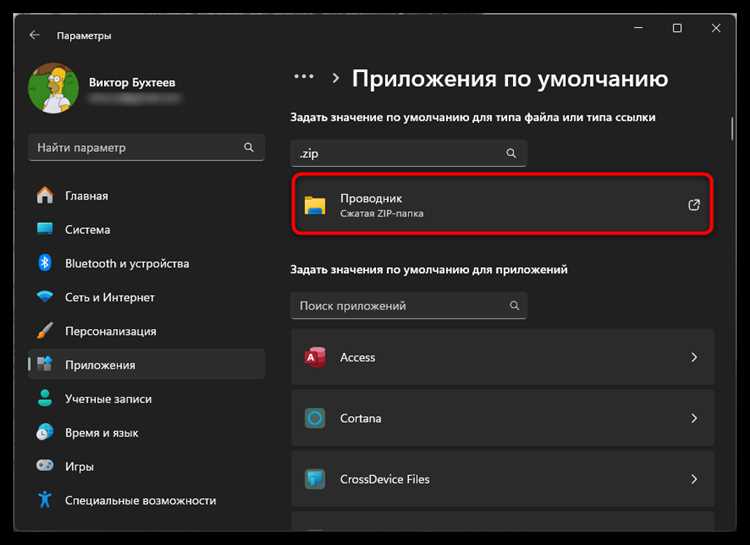Click the magnifier in Найти параметр box

click(249, 147)
